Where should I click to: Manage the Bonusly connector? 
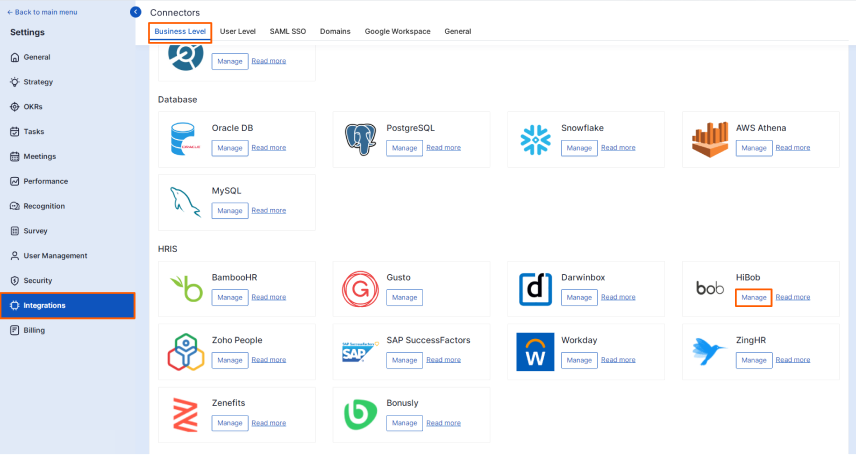coord(405,423)
